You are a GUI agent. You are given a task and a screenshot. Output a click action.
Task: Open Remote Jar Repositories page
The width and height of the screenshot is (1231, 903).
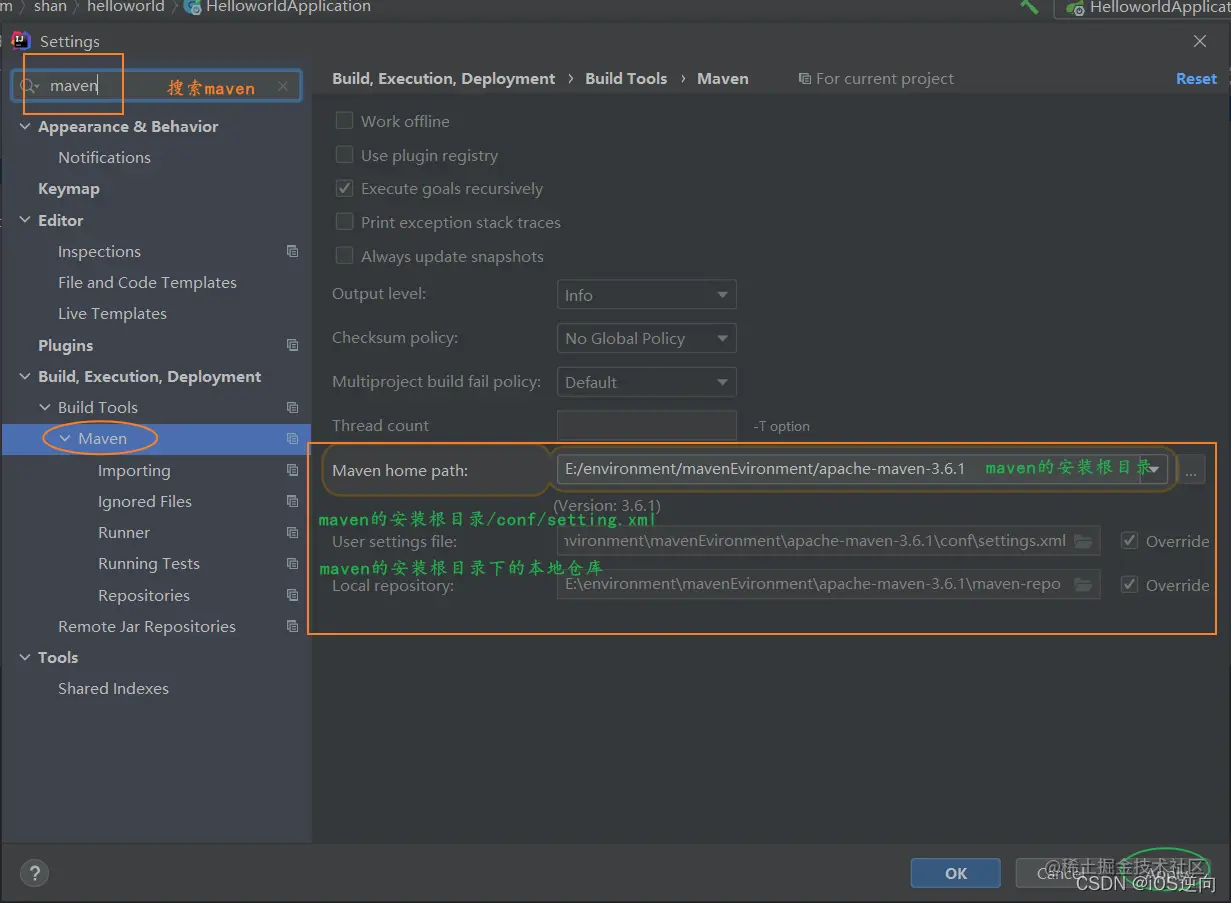(x=147, y=626)
